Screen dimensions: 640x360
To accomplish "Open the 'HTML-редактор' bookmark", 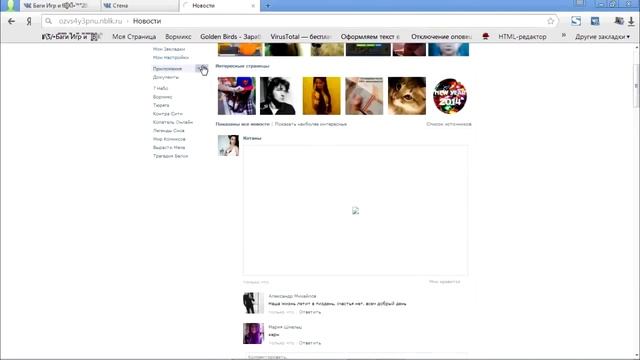I will pyautogui.click(x=522, y=37).
